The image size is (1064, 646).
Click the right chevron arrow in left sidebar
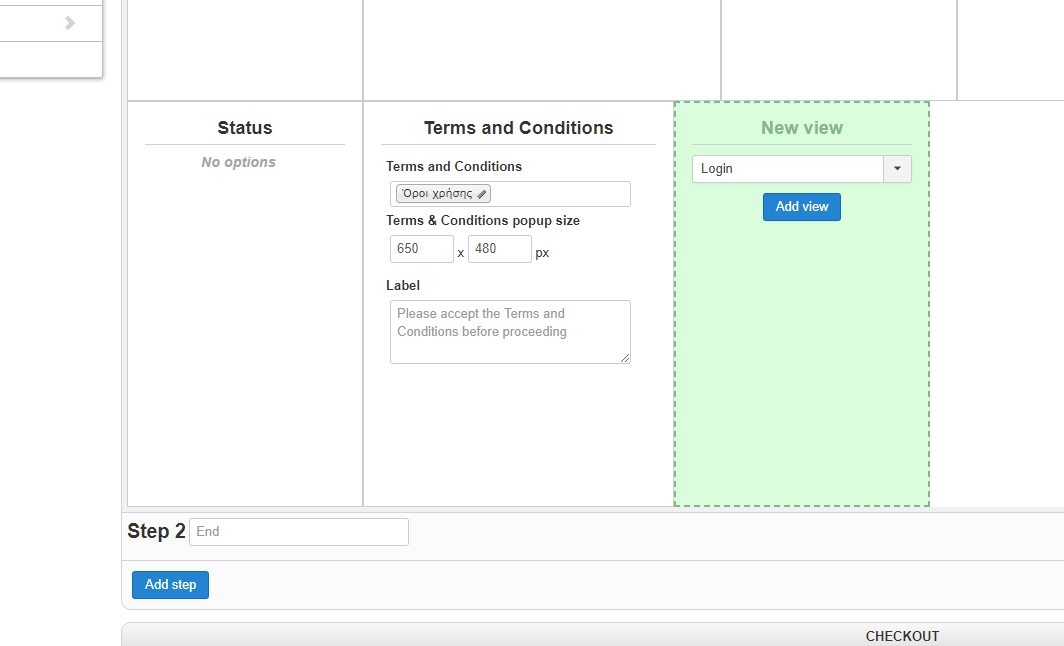70,23
